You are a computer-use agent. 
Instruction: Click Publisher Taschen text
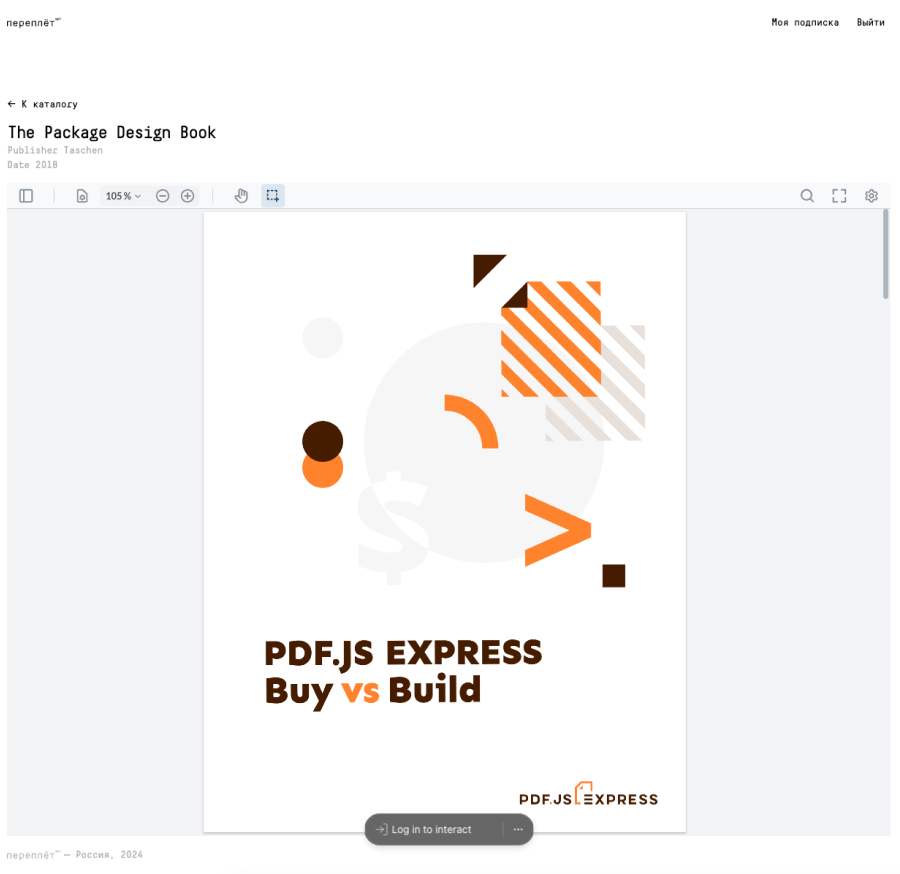pos(55,150)
